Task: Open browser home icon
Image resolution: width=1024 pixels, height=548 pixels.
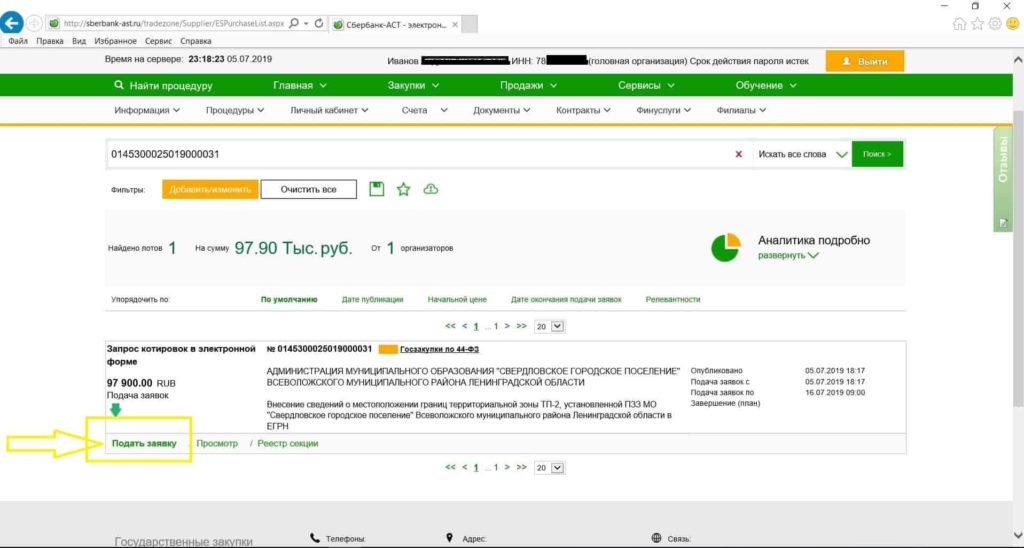Action: (x=959, y=24)
